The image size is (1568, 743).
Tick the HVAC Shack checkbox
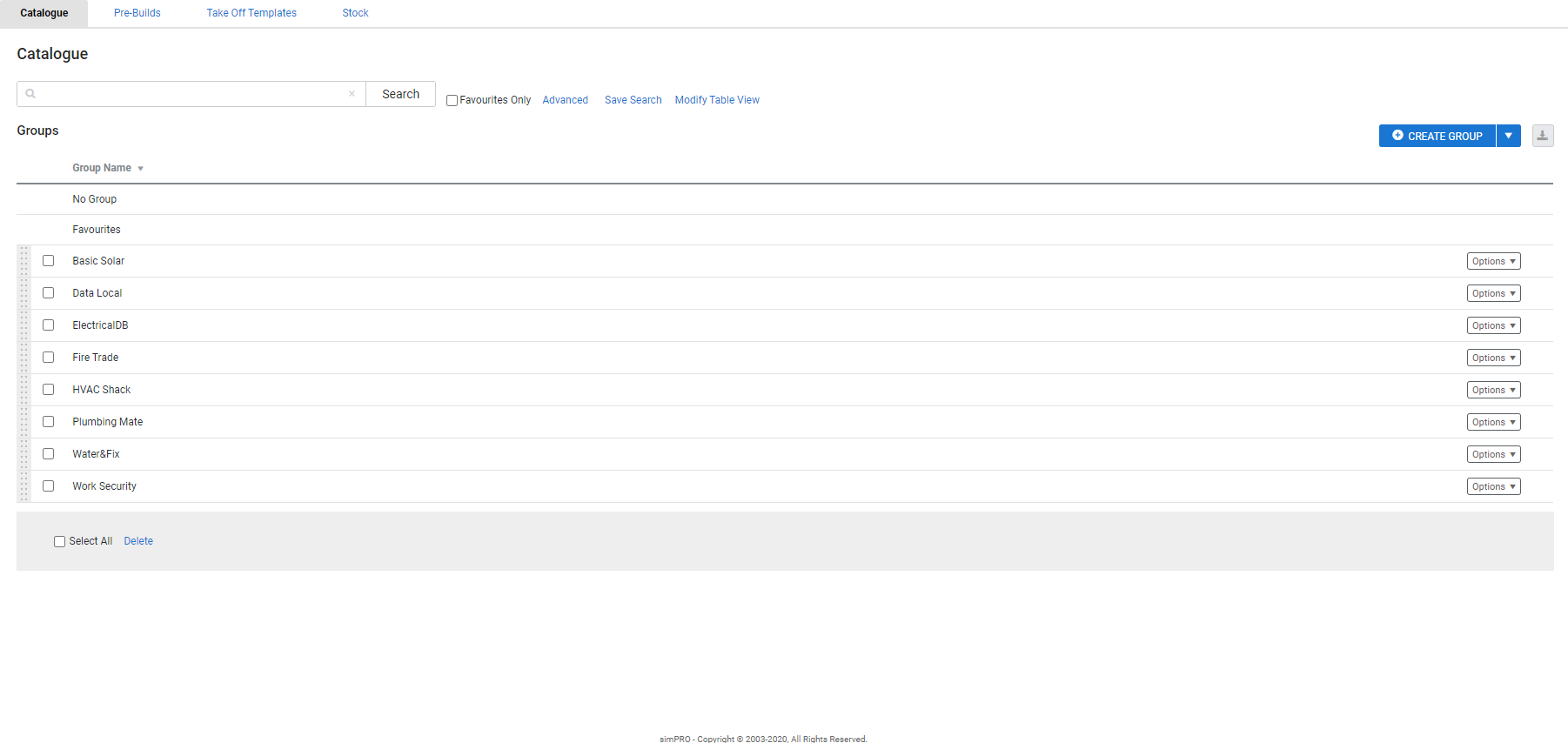click(49, 390)
